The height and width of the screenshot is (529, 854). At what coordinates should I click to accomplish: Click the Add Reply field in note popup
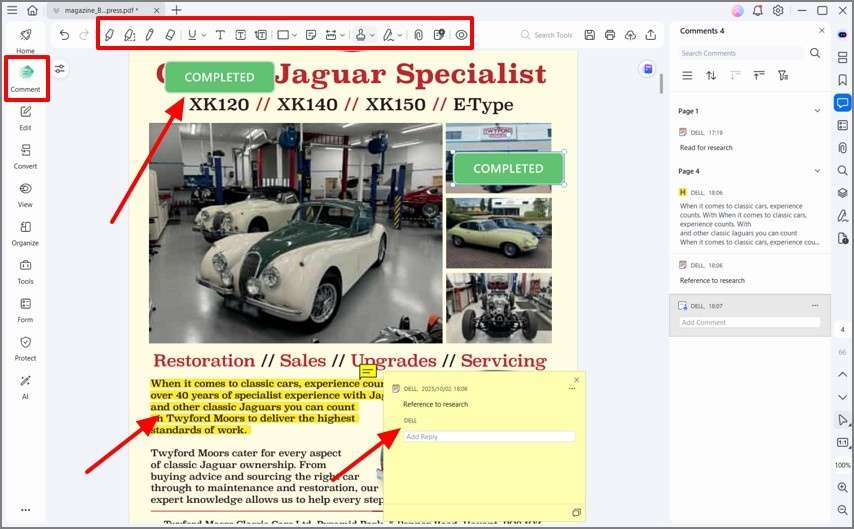(489, 436)
